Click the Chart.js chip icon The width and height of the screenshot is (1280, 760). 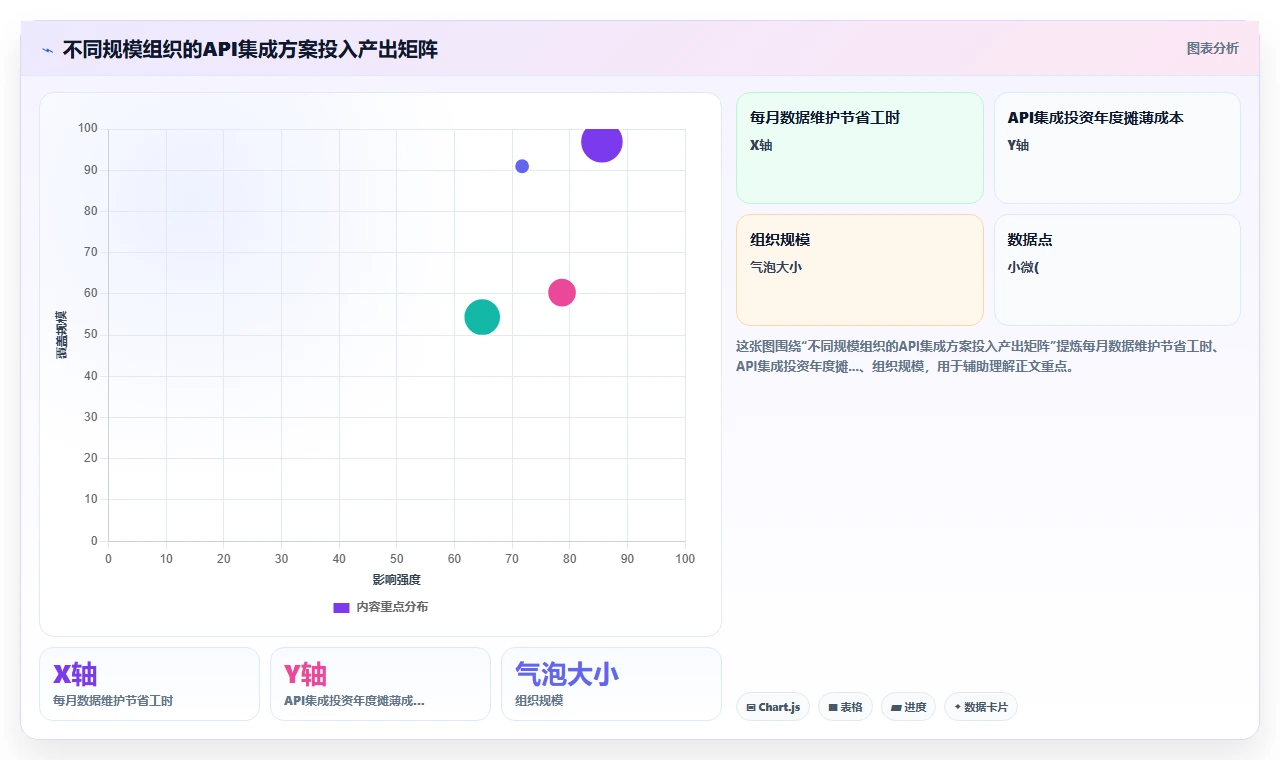[x=751, y=708]
